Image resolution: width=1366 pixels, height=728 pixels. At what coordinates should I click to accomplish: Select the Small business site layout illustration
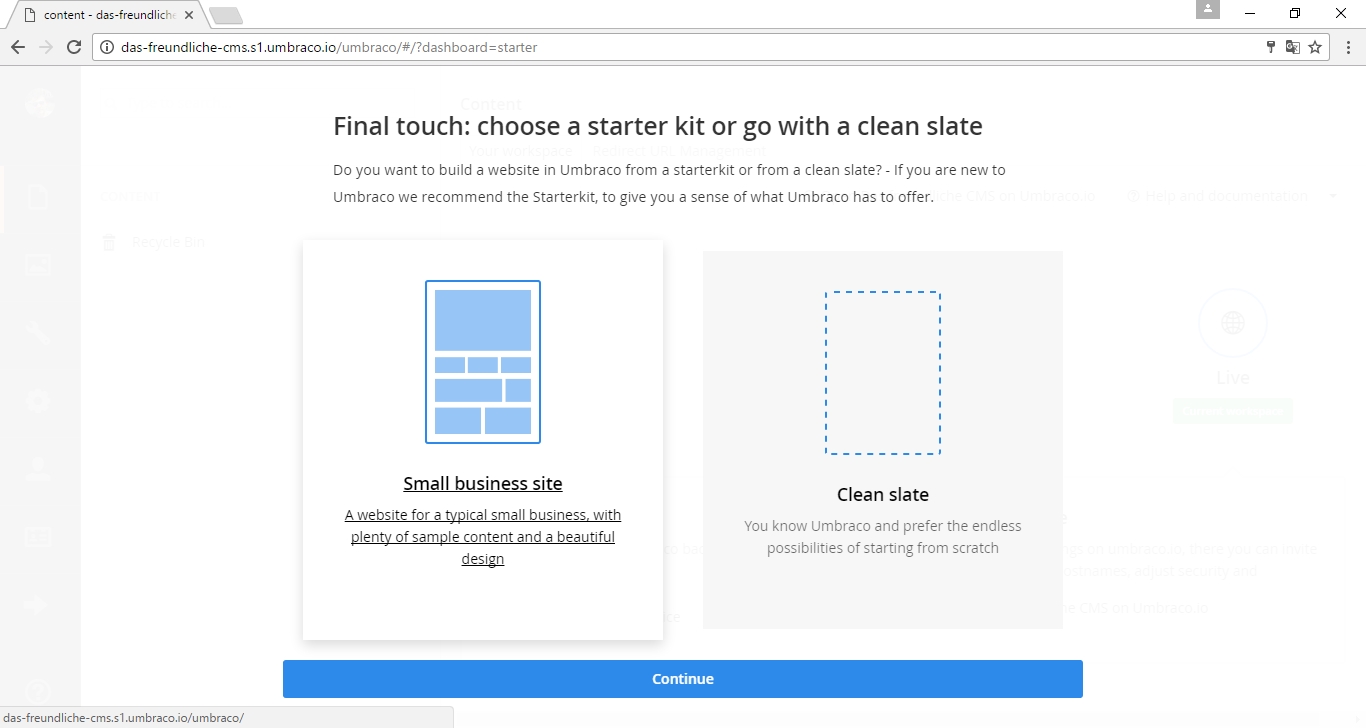pyautogui.click(x=483, y=362)
